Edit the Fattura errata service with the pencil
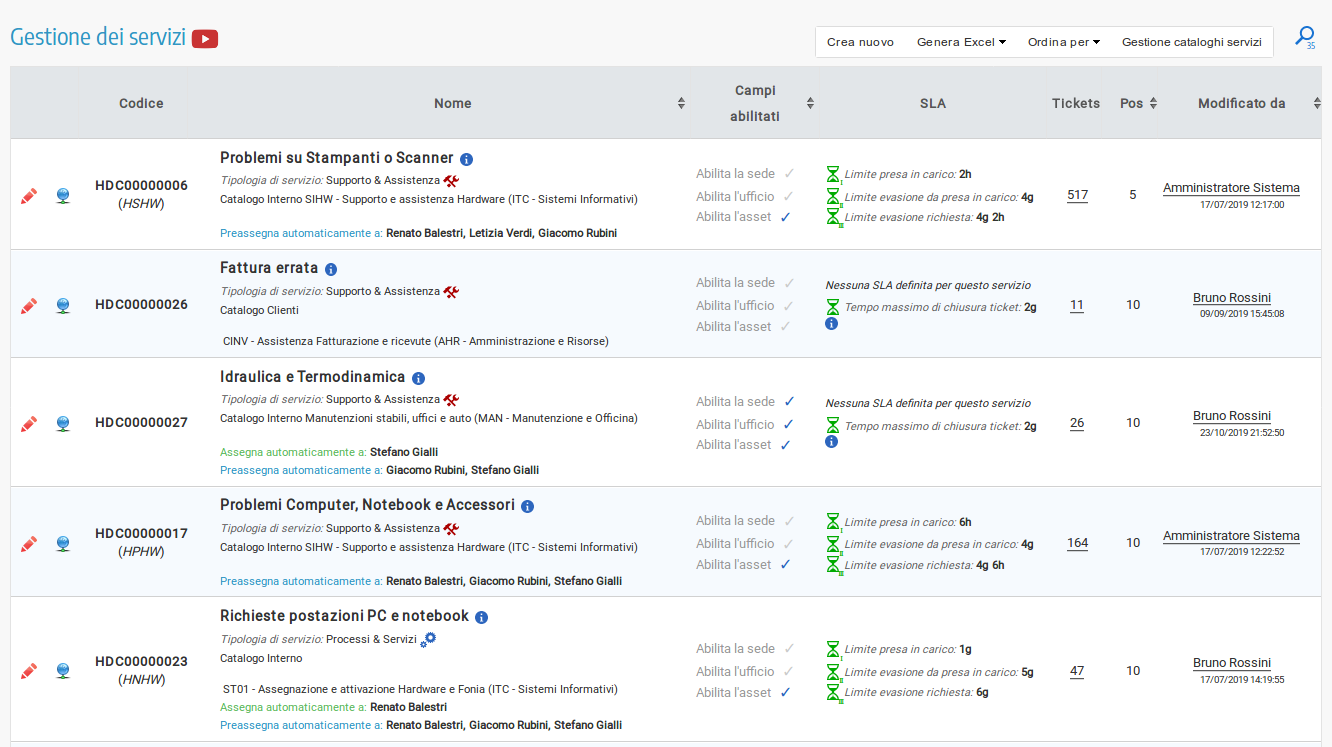Viewport: 1332px width, 747px height. [x=29, y=305]
